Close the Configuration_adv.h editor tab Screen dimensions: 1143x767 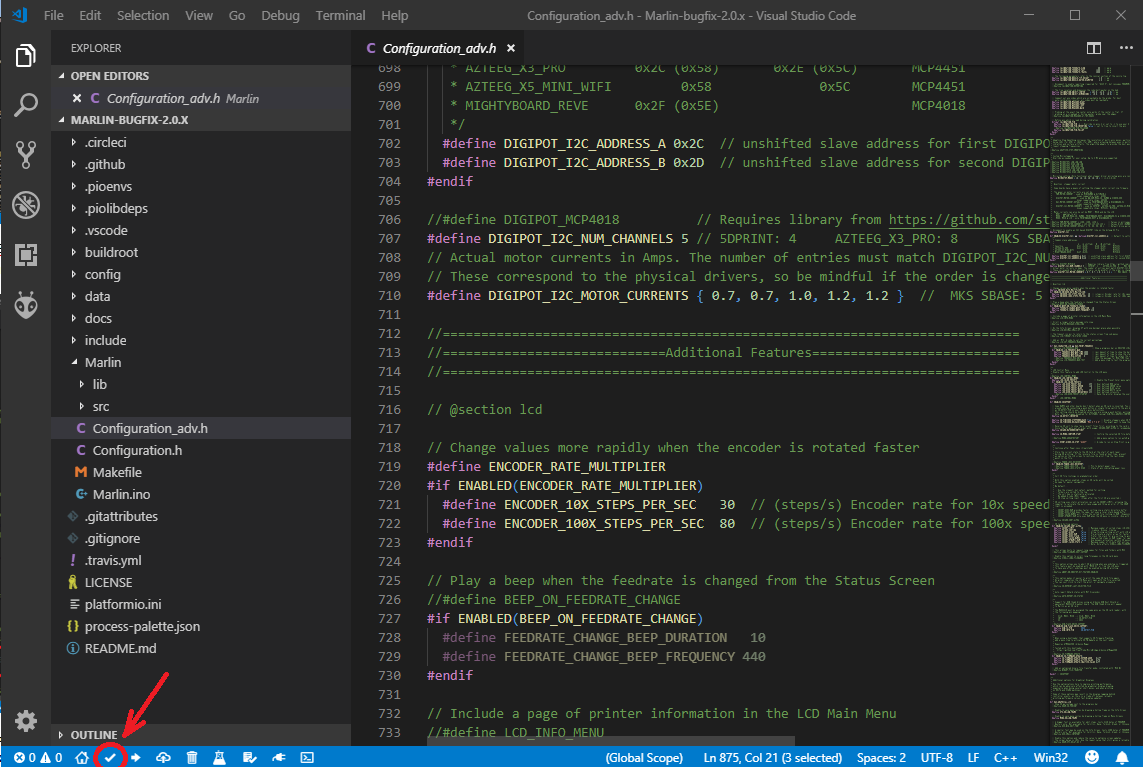(x=511, y=48)
